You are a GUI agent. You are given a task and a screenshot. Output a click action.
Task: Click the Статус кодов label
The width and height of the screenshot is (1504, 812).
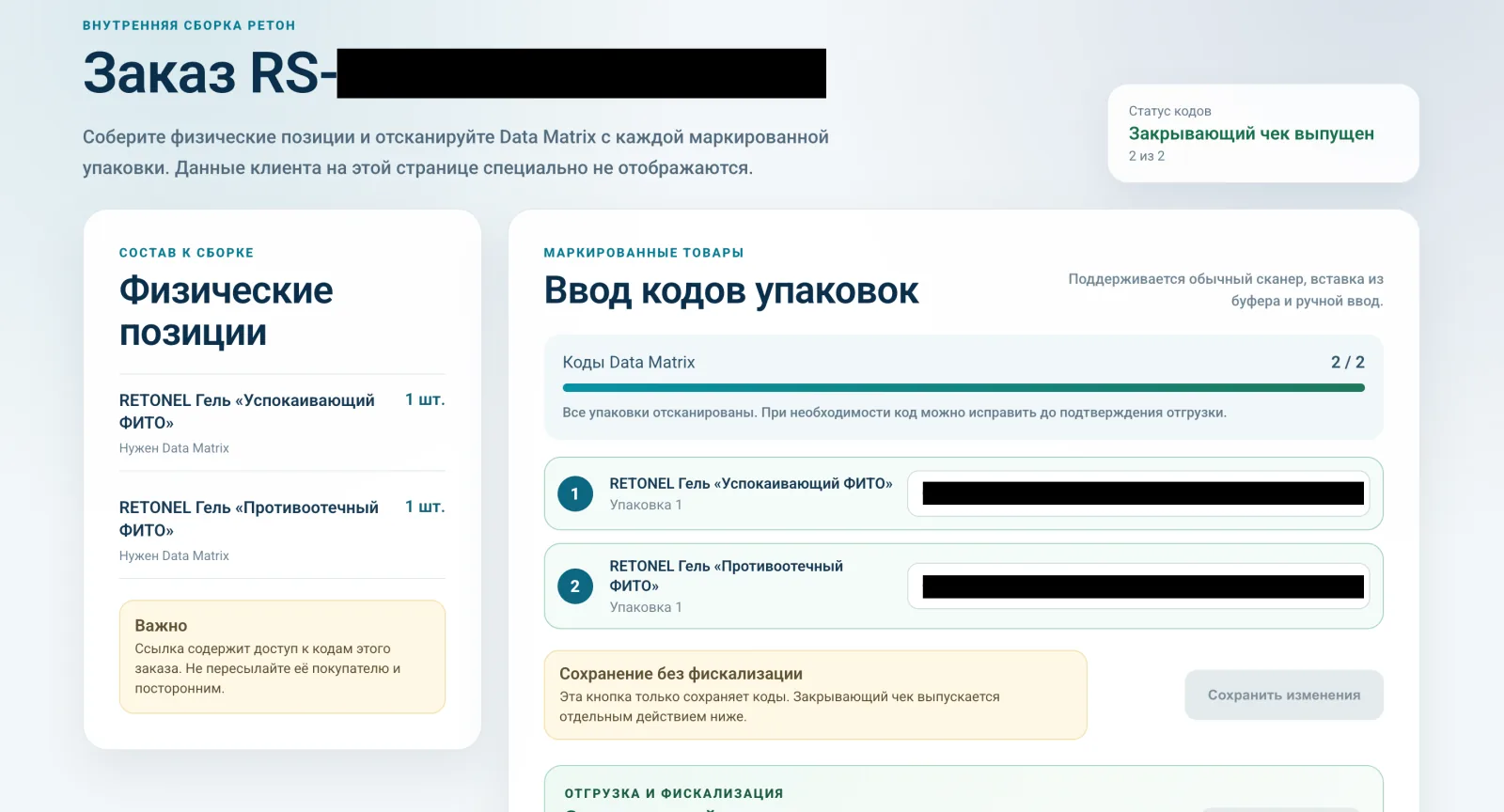click(1169, 111)
